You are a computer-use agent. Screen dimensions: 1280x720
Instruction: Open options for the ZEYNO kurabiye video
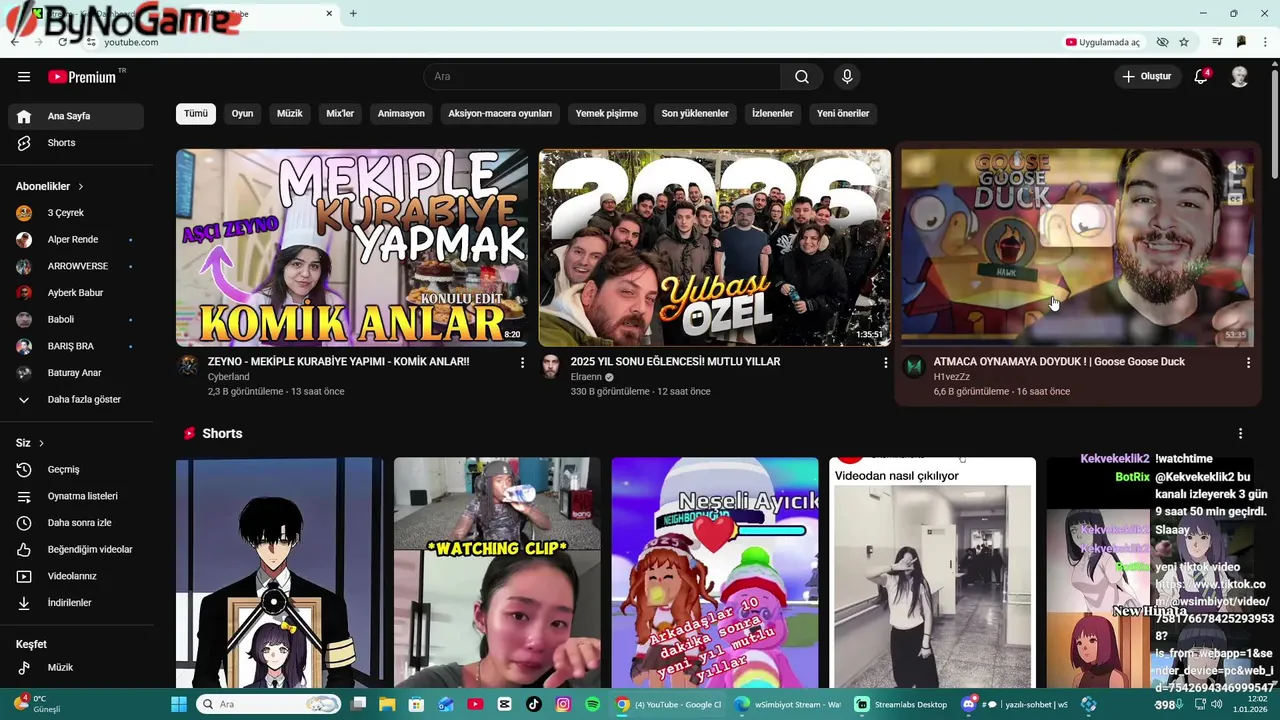point(522,363)
